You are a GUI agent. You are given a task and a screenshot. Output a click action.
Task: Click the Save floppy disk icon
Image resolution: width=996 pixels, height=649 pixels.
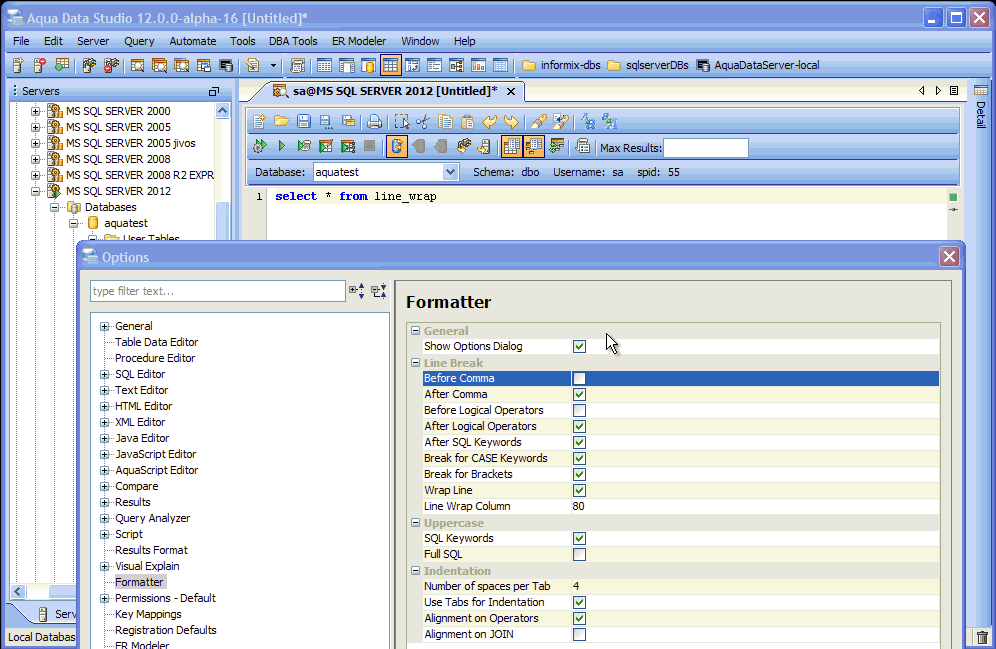tap(304, 121)
